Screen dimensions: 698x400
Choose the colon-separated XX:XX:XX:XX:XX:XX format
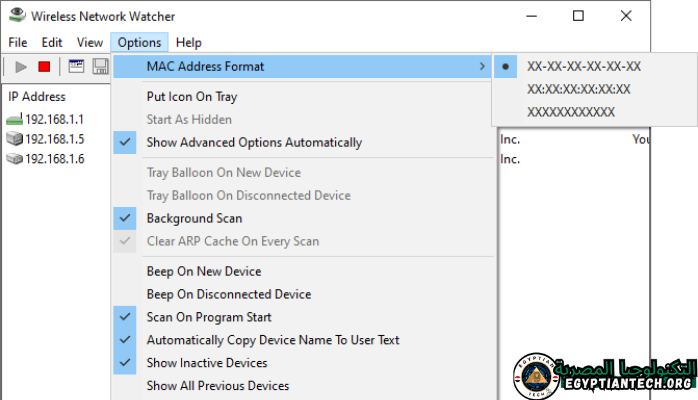579,89
